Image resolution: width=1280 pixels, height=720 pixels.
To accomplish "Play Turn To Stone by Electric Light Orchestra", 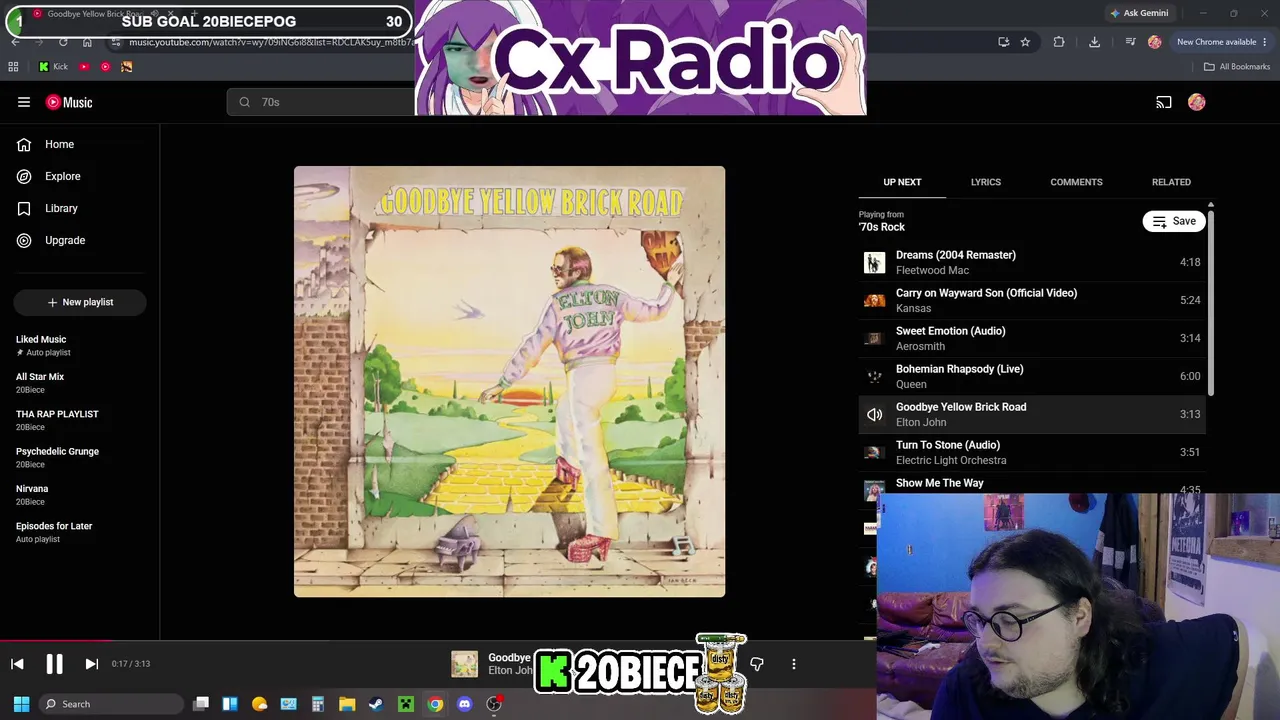I will tap(1032, 452).
